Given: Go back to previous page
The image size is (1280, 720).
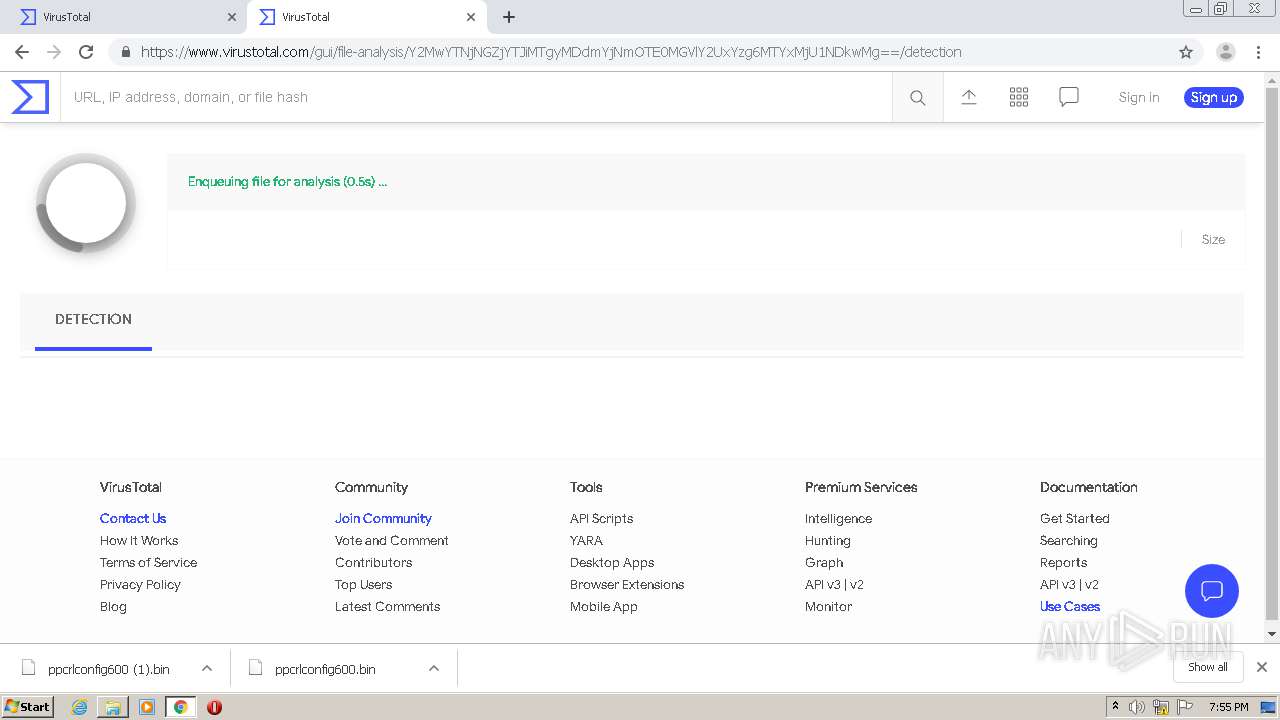Looking at the screenshot, I should pos(22,52).
